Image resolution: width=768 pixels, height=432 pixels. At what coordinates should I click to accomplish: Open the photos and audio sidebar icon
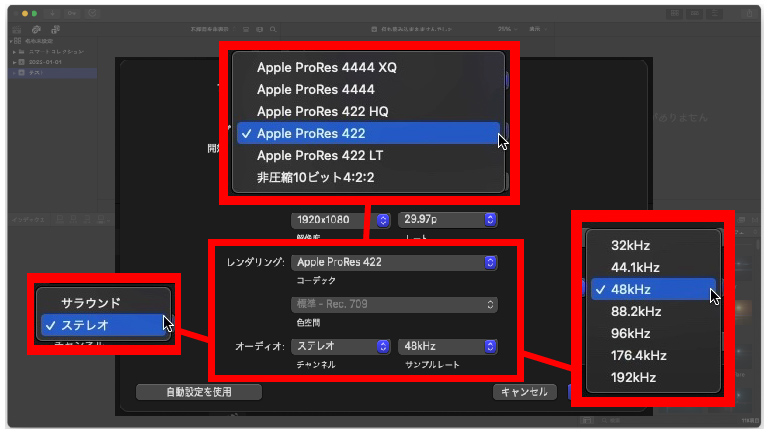pyautogui.click(x=36, y=29)
